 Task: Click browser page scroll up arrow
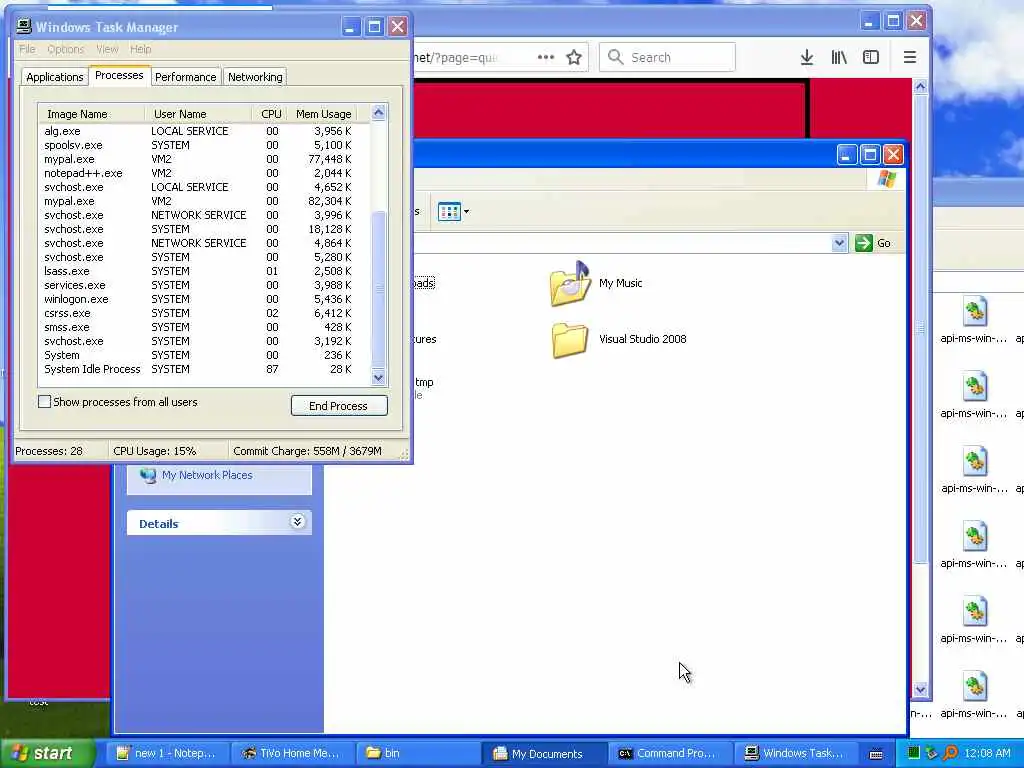point(920,86)
